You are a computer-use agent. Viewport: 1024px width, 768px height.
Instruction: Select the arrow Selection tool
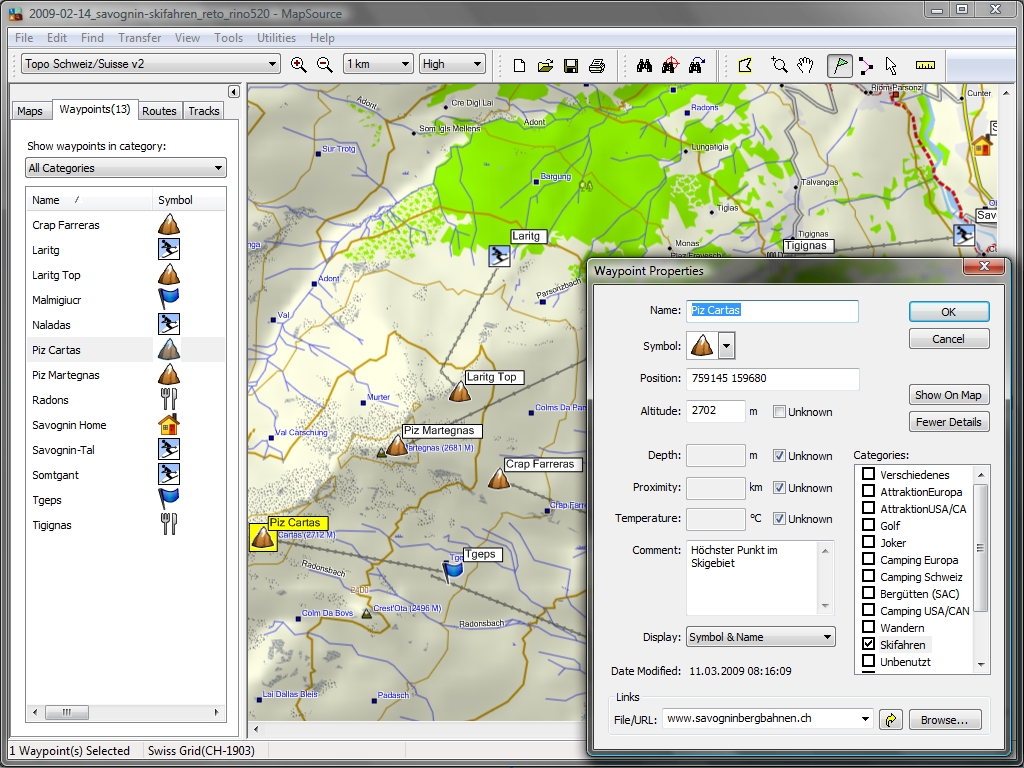pos(891,65)
